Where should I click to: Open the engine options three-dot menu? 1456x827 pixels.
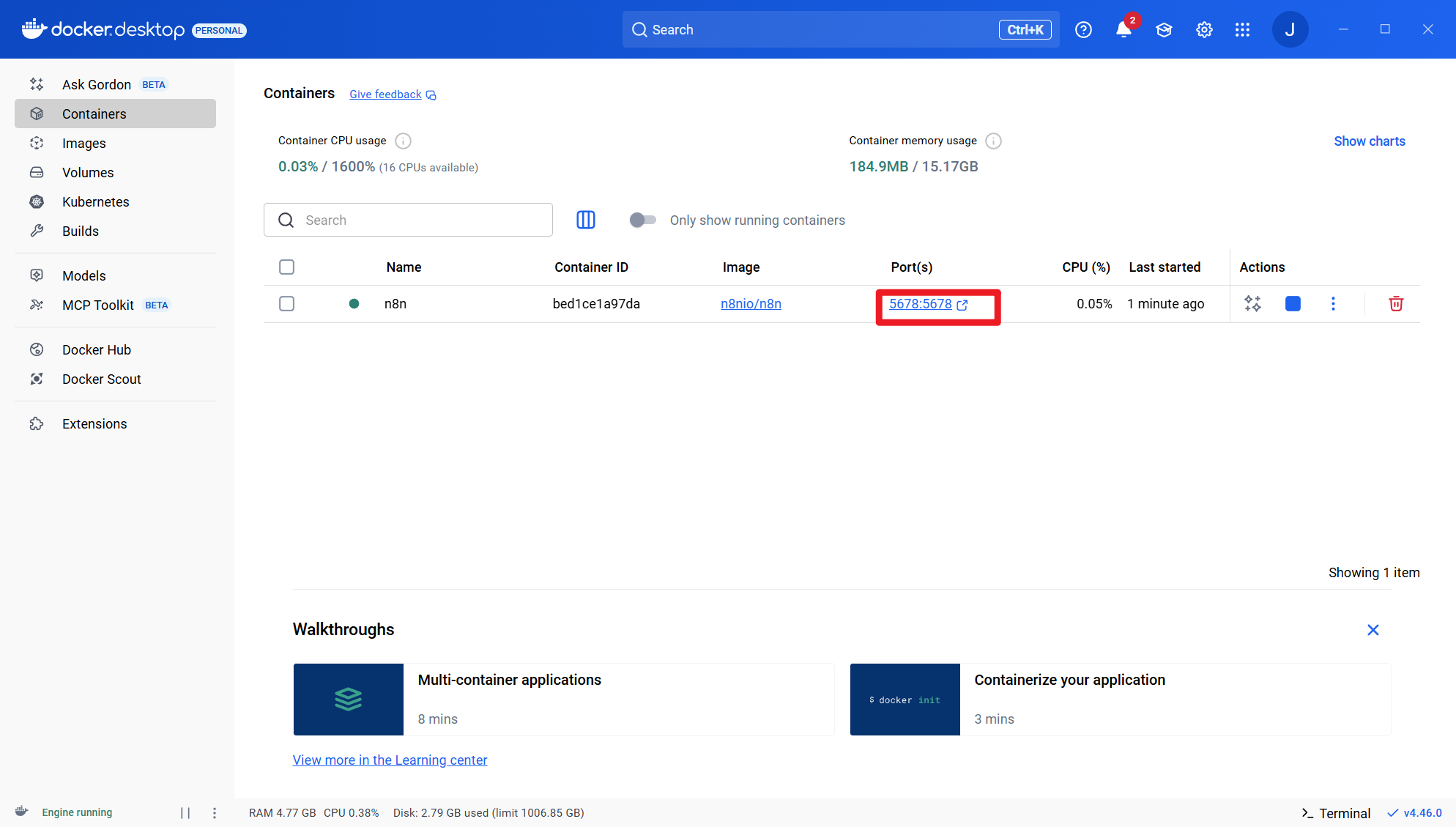(215, 812)
